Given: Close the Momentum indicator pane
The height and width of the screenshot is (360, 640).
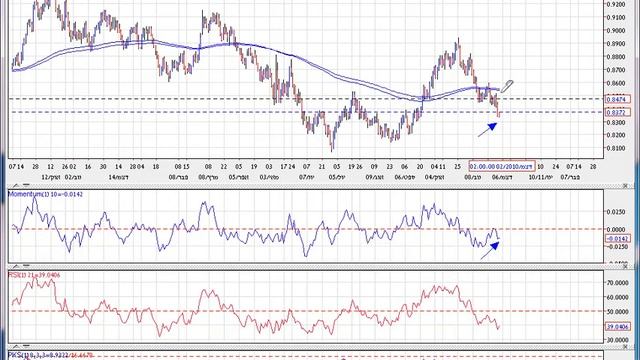Looking at the screenshot, I should click(x=625, y=186).
